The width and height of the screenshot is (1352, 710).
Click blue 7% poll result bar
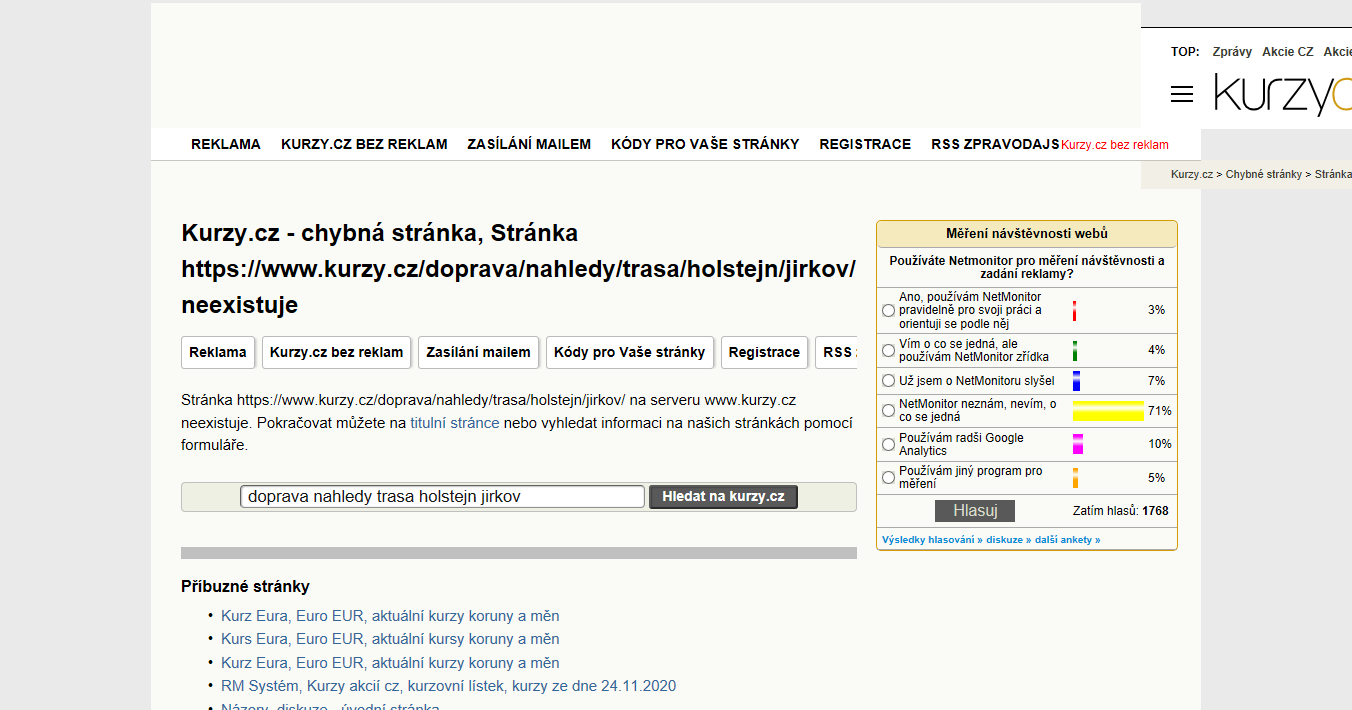point(1077,381)
